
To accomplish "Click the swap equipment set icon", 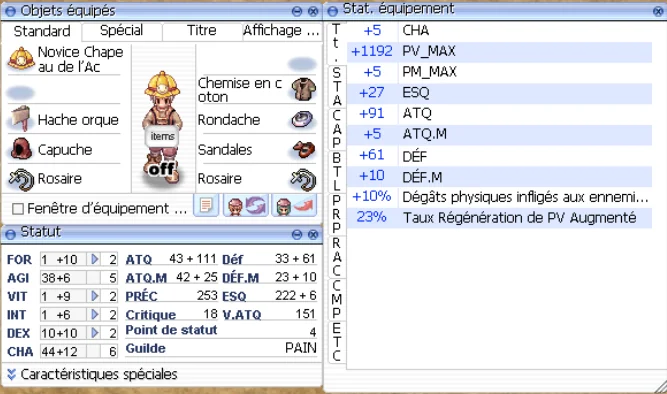I will click(246, 206).
